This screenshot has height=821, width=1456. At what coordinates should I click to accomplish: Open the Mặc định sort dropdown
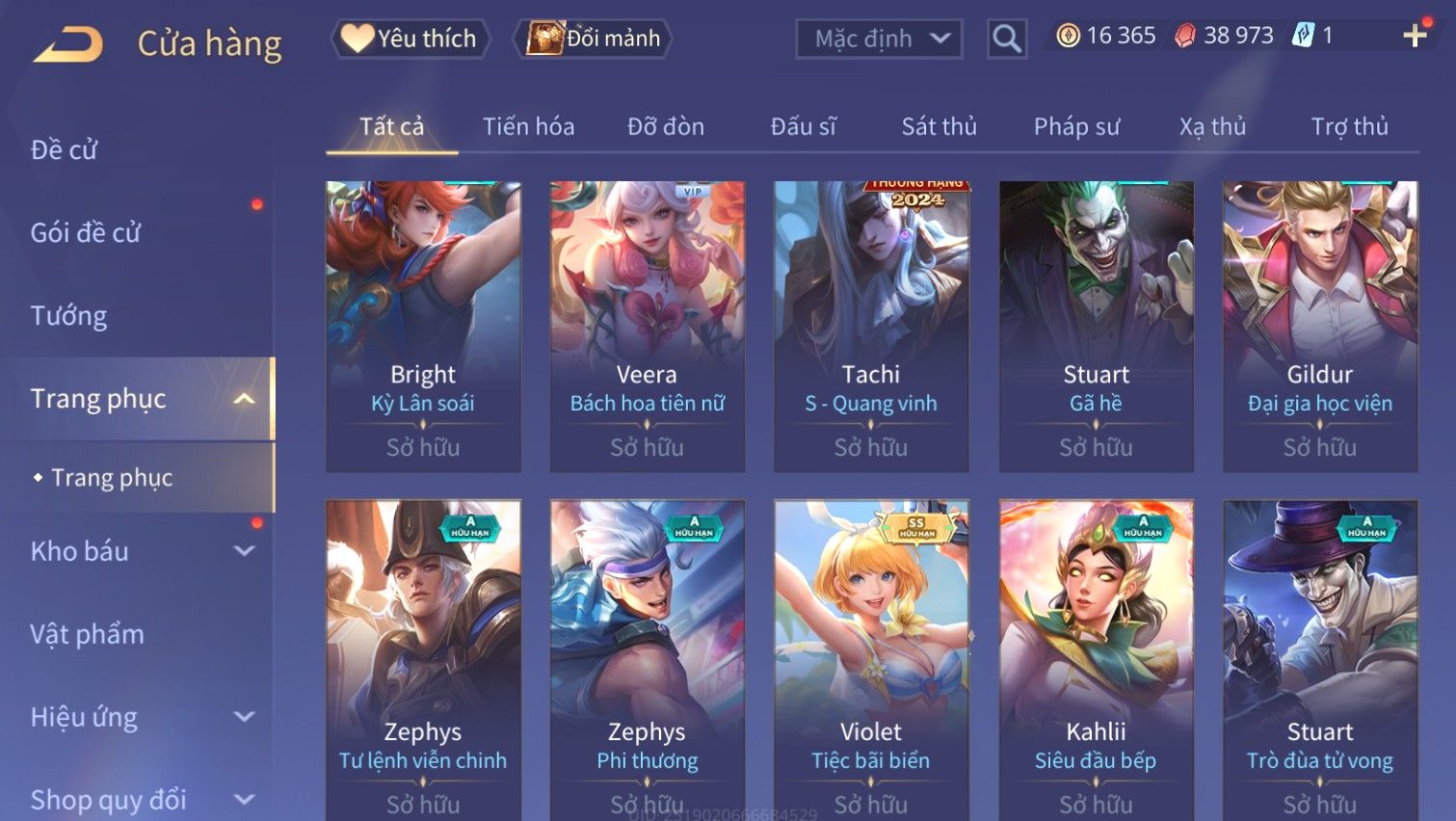click(x=879, y=39)
